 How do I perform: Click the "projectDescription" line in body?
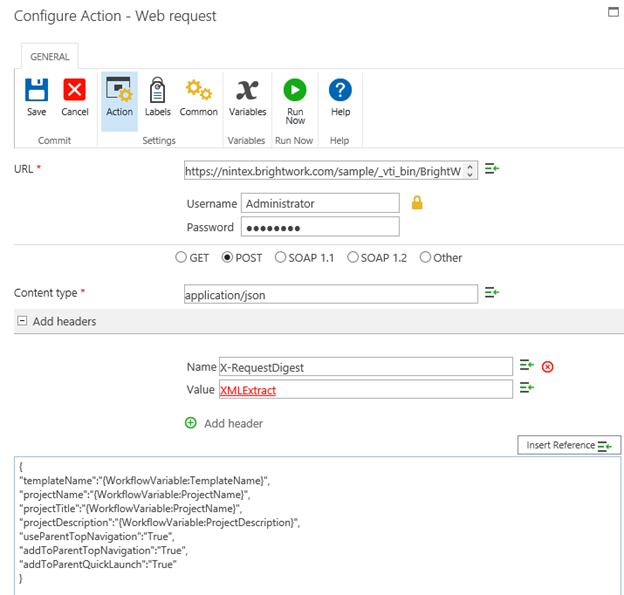point(160,522)
